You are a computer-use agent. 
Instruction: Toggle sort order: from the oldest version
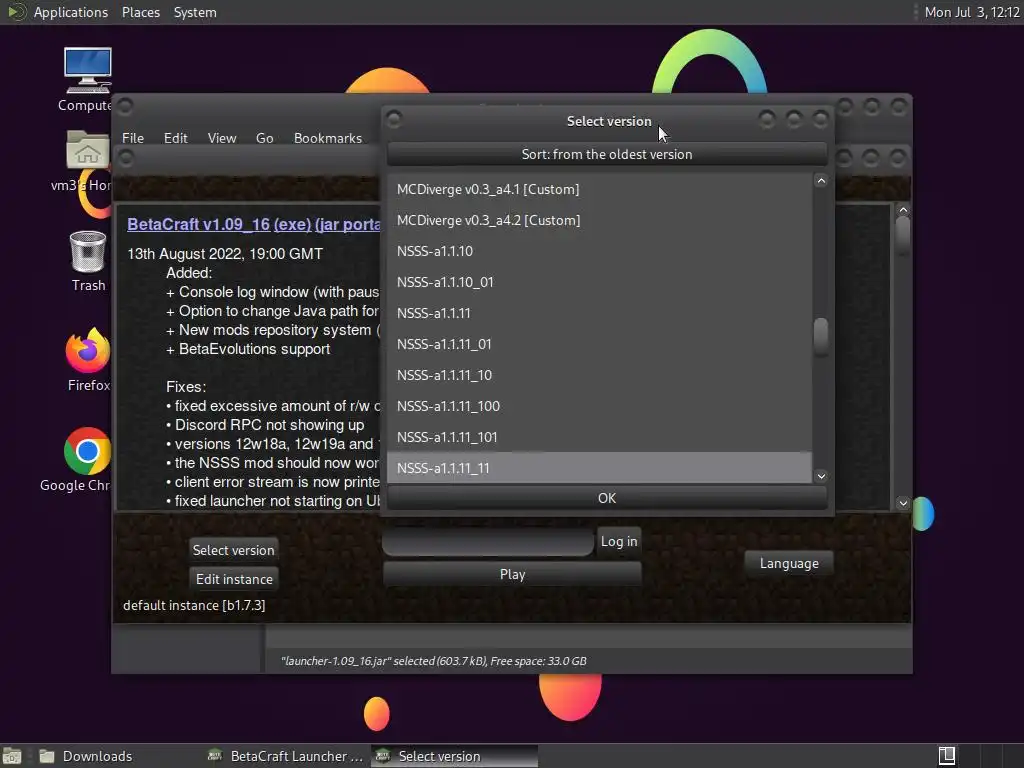pos(607,155)
